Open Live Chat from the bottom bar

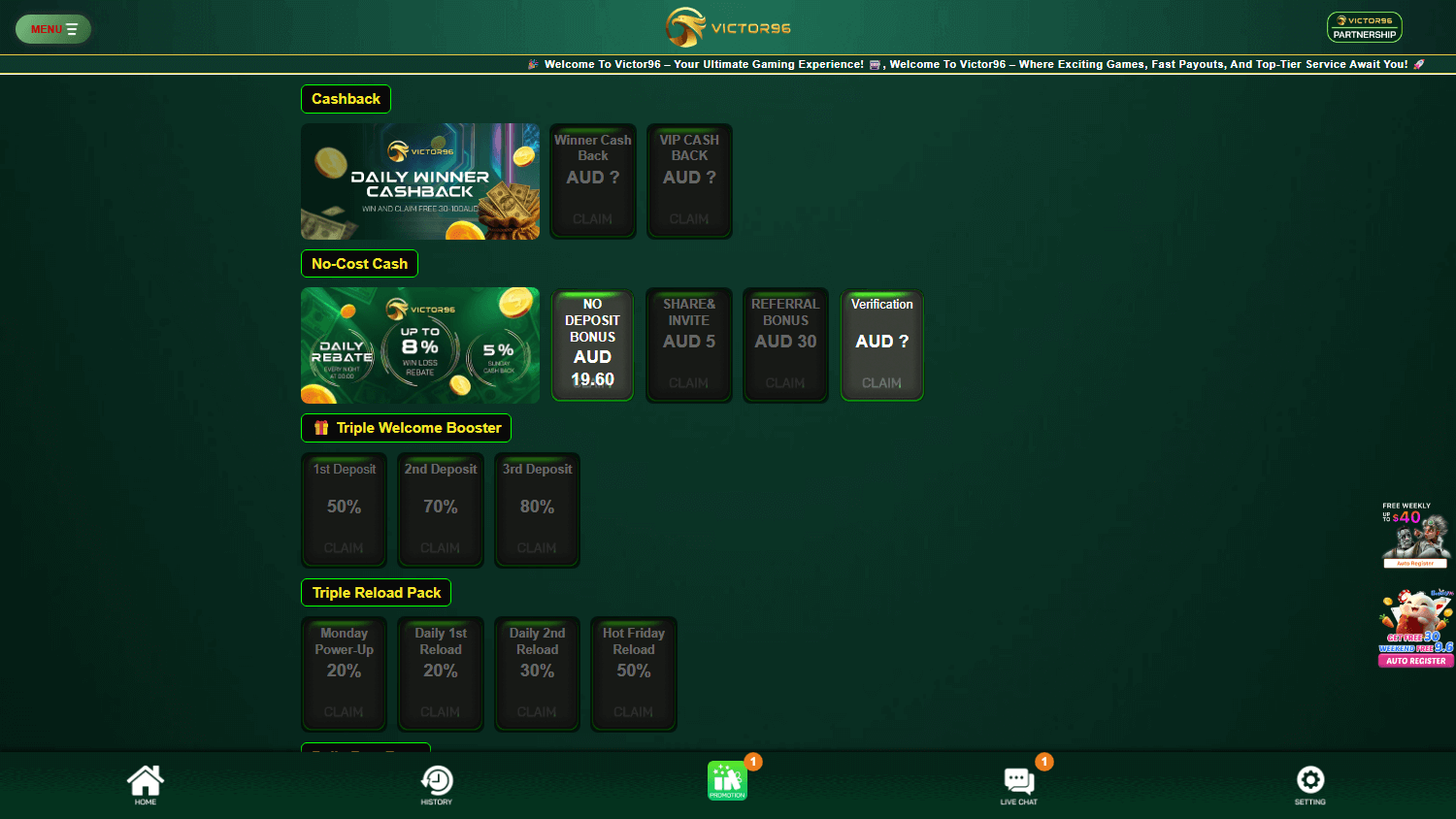point(1018,781)
